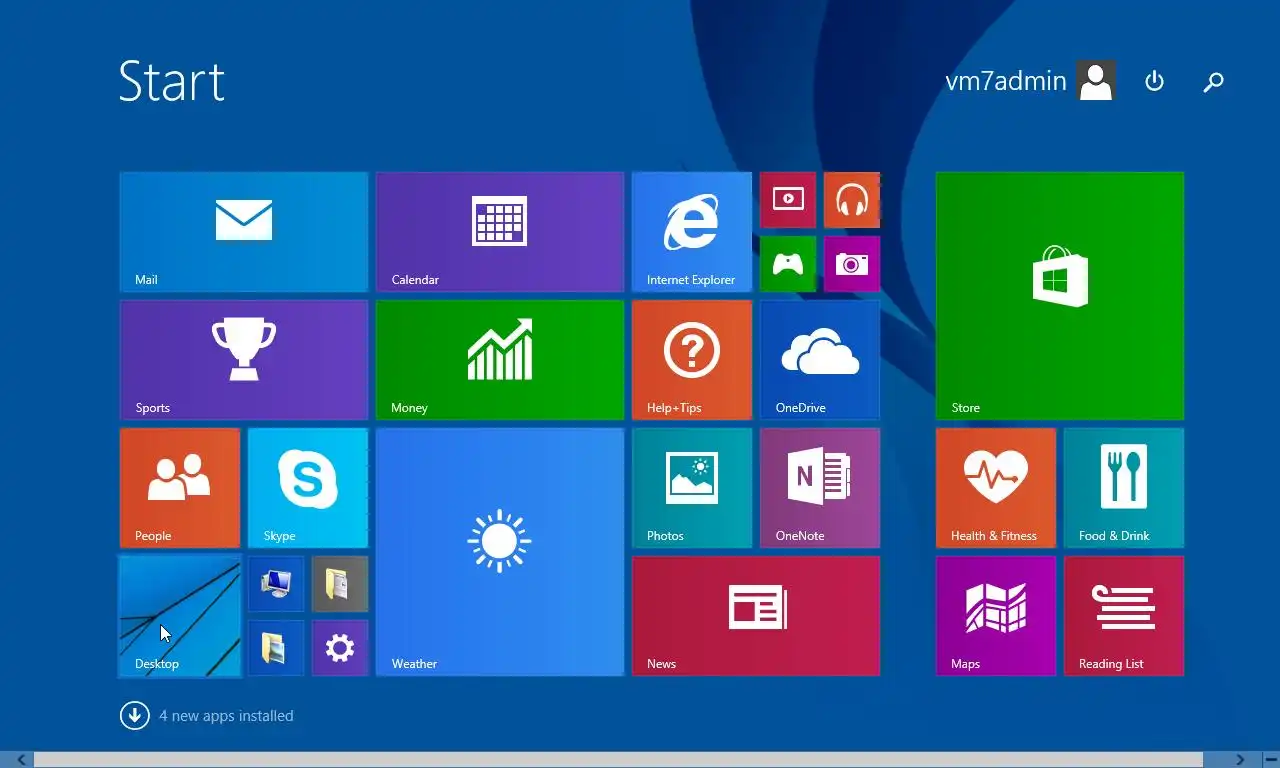This screenshot has width=1280, height=768.
Task: Open the small Video tile
Action: point(788,200)
